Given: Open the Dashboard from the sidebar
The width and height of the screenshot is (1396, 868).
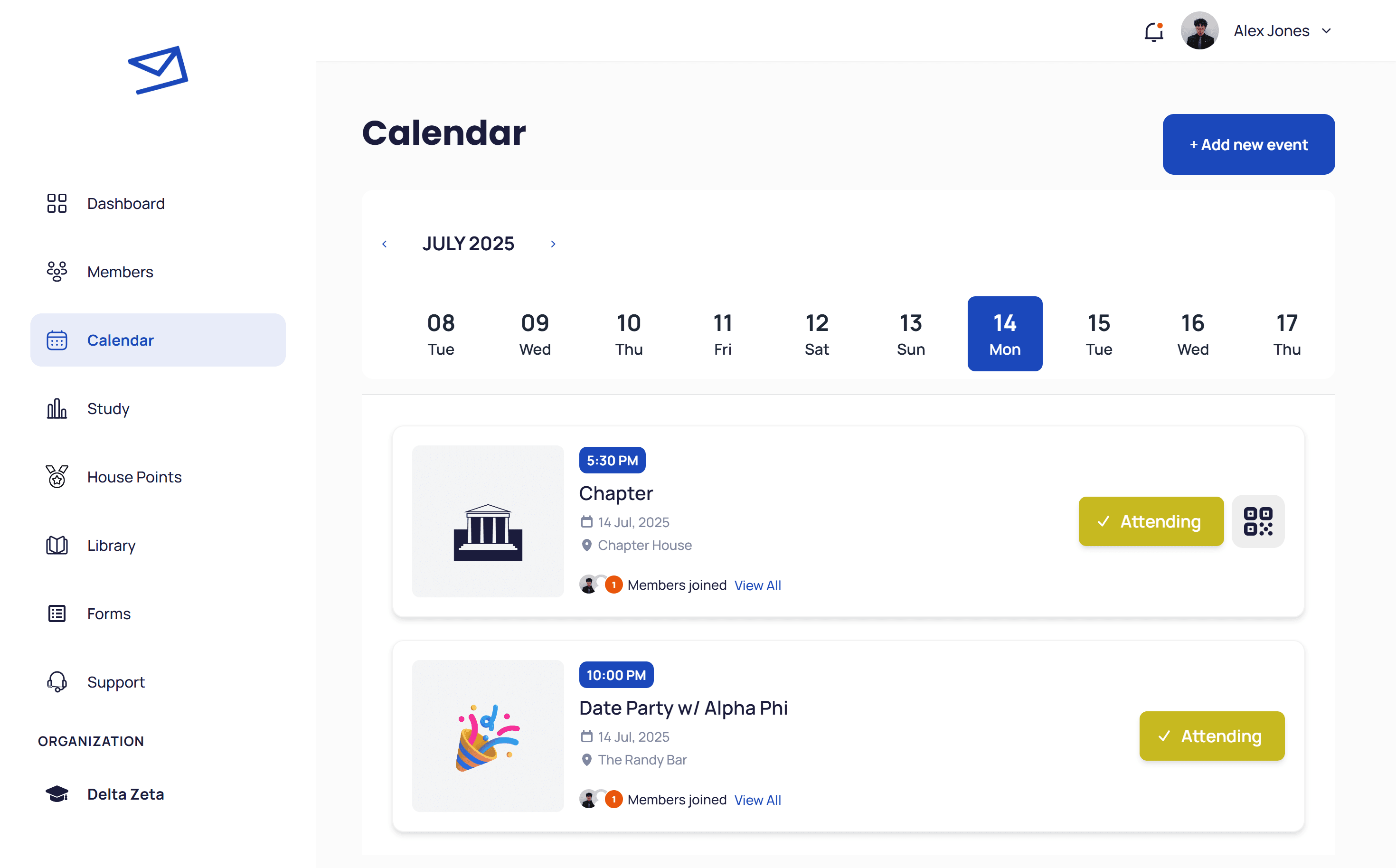Looking at the screenshot, I should (x=56, y=203).
